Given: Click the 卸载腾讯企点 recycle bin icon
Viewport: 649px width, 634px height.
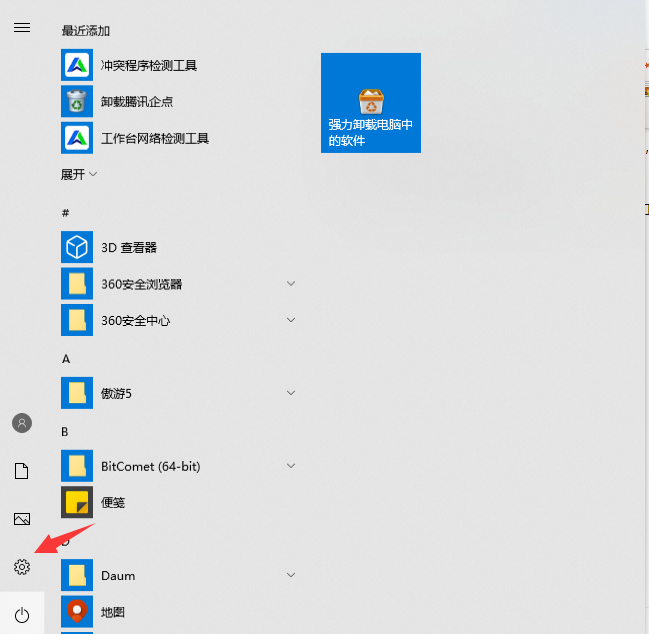Looking at the screenshot, I should pos(77,101).
